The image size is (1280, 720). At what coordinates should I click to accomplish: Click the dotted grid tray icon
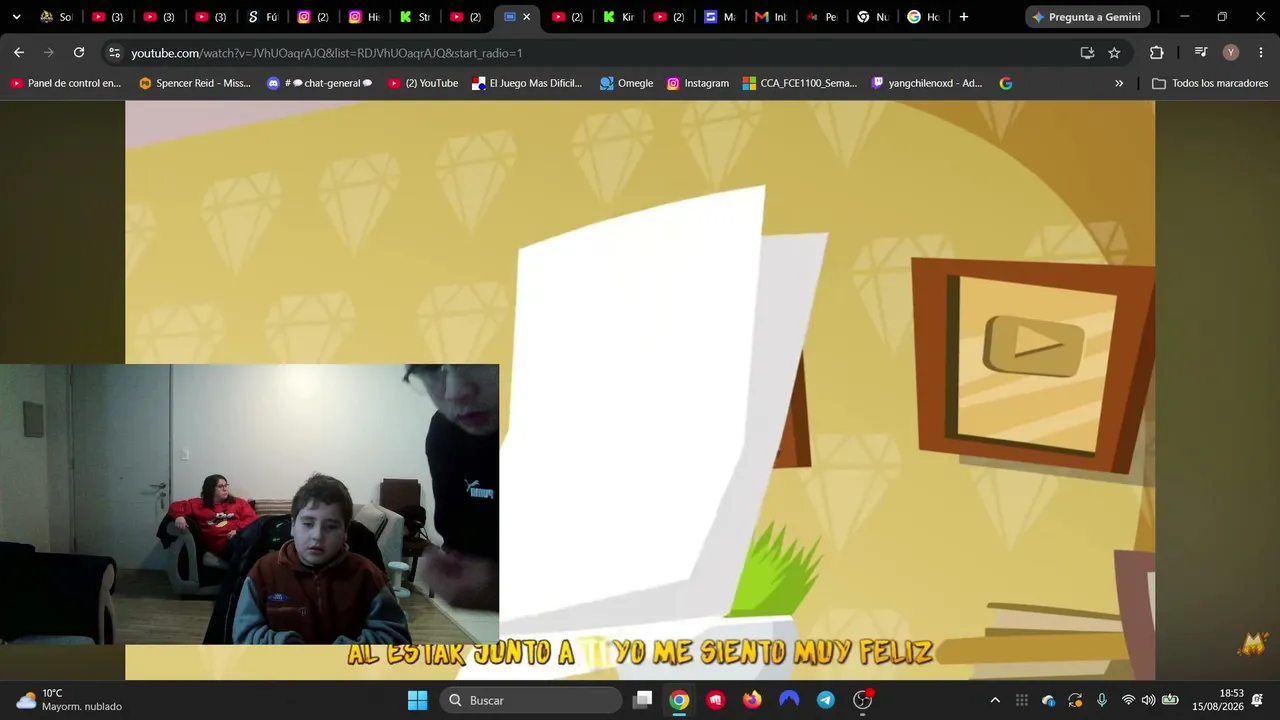coord(1022,700)
